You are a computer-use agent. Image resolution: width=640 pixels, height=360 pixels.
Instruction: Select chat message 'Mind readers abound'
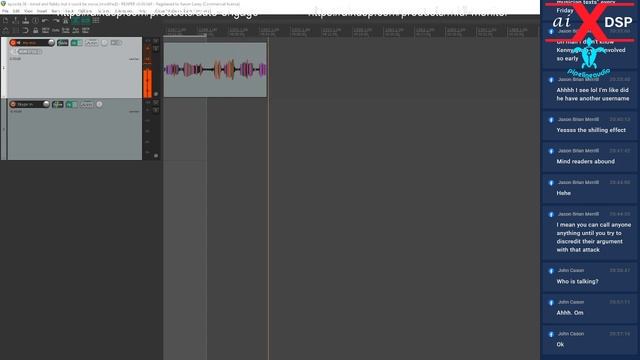coord(585,161)
